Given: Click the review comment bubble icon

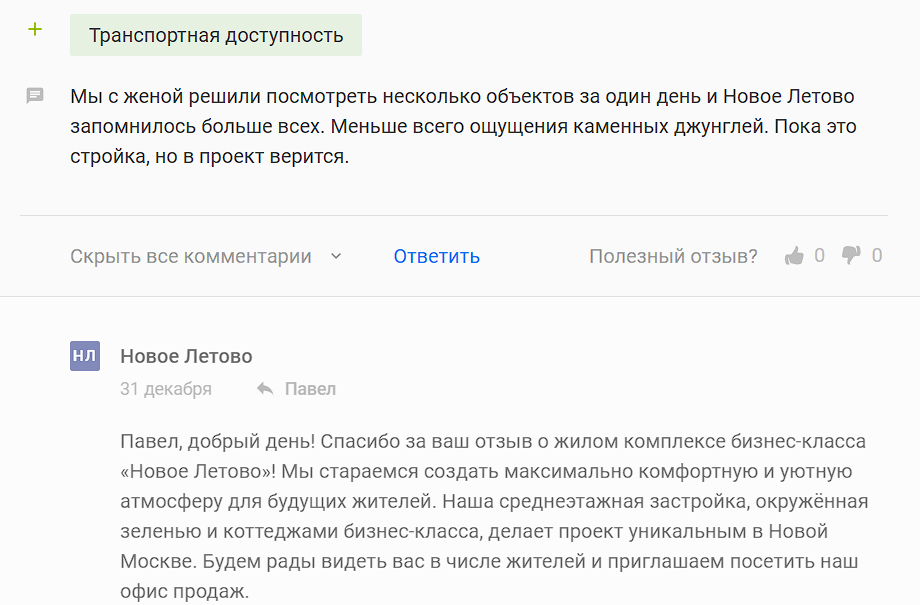Looking at the screenshot, I should (35, 96).
